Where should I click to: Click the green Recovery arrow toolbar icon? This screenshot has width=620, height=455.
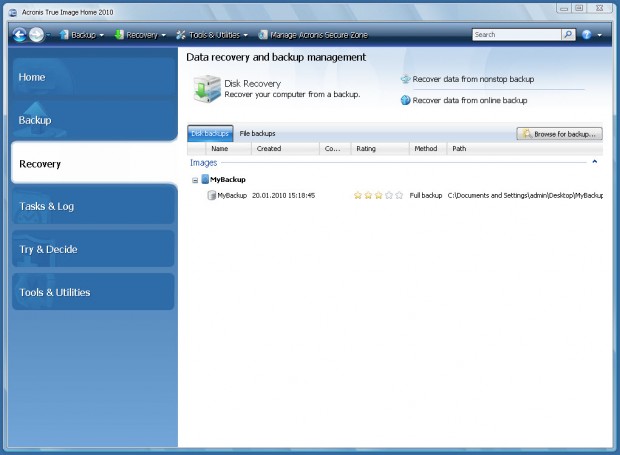[x=119, y=35]
